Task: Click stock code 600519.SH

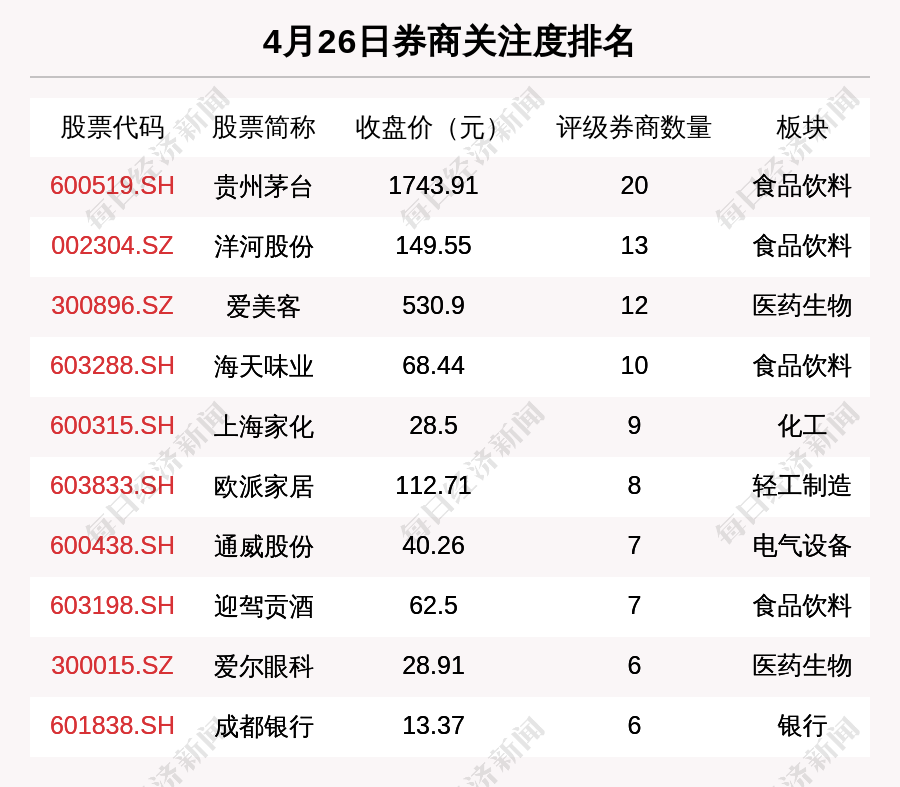Action: coord(112,186)
